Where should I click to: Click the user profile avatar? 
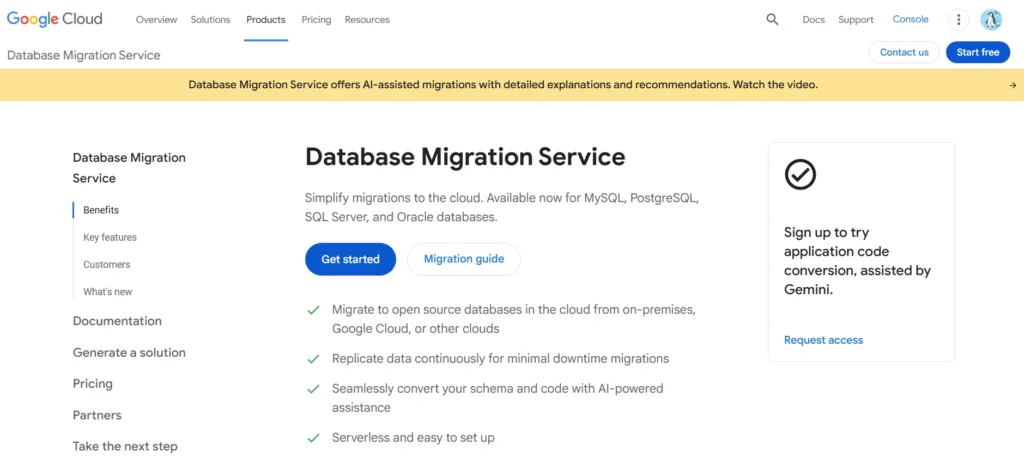click(x=991, y=20)
